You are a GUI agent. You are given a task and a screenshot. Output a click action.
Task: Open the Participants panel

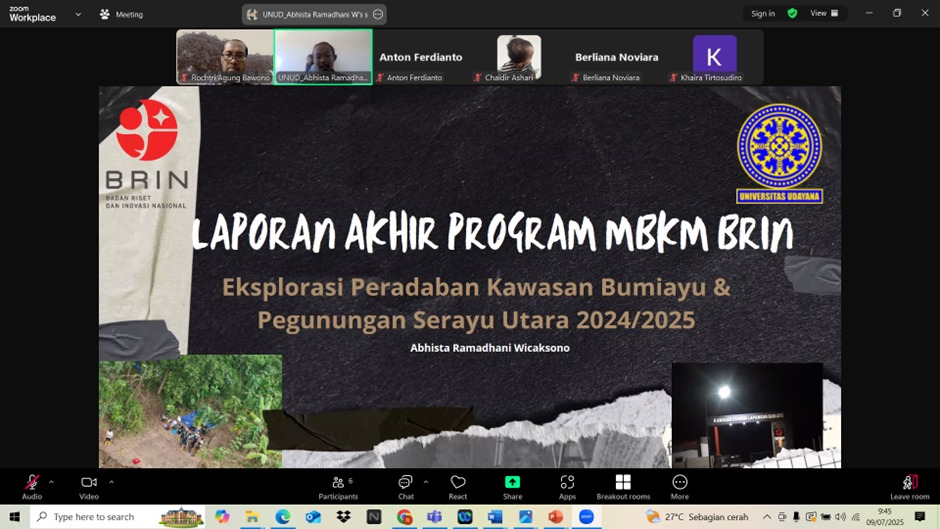click(338, 486)
